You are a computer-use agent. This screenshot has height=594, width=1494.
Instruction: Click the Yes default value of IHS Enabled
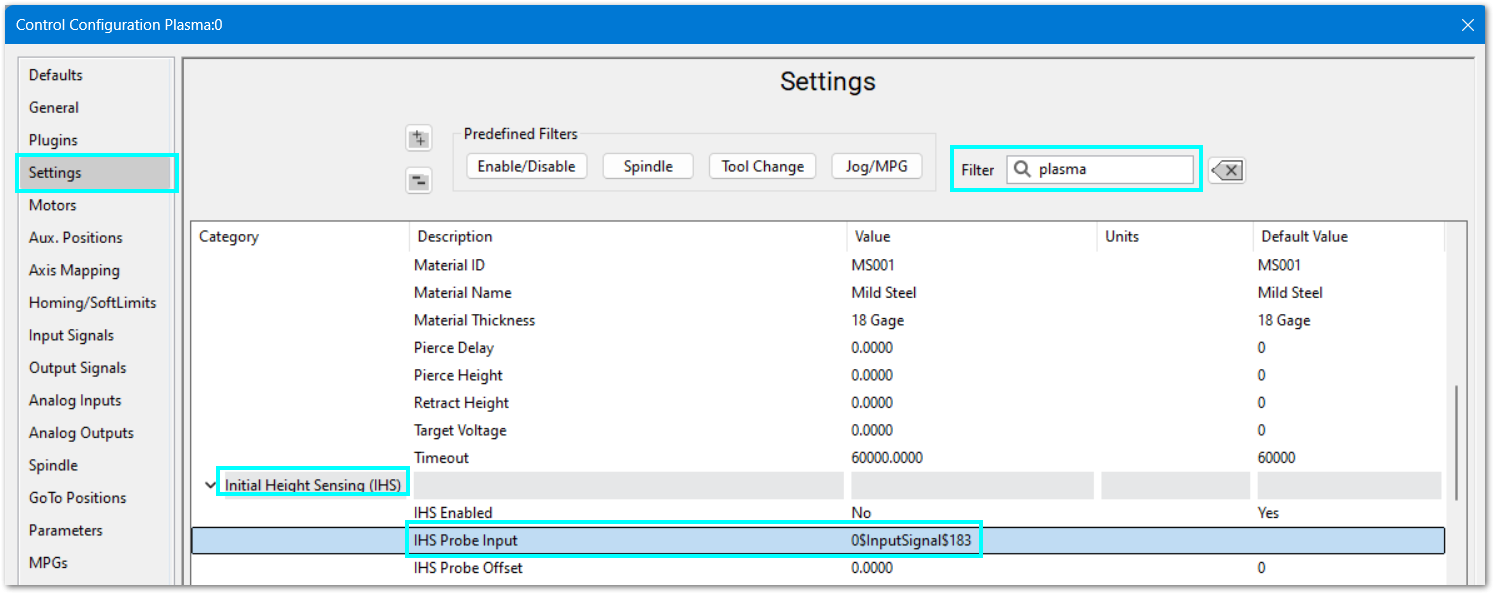point(1268,513)
